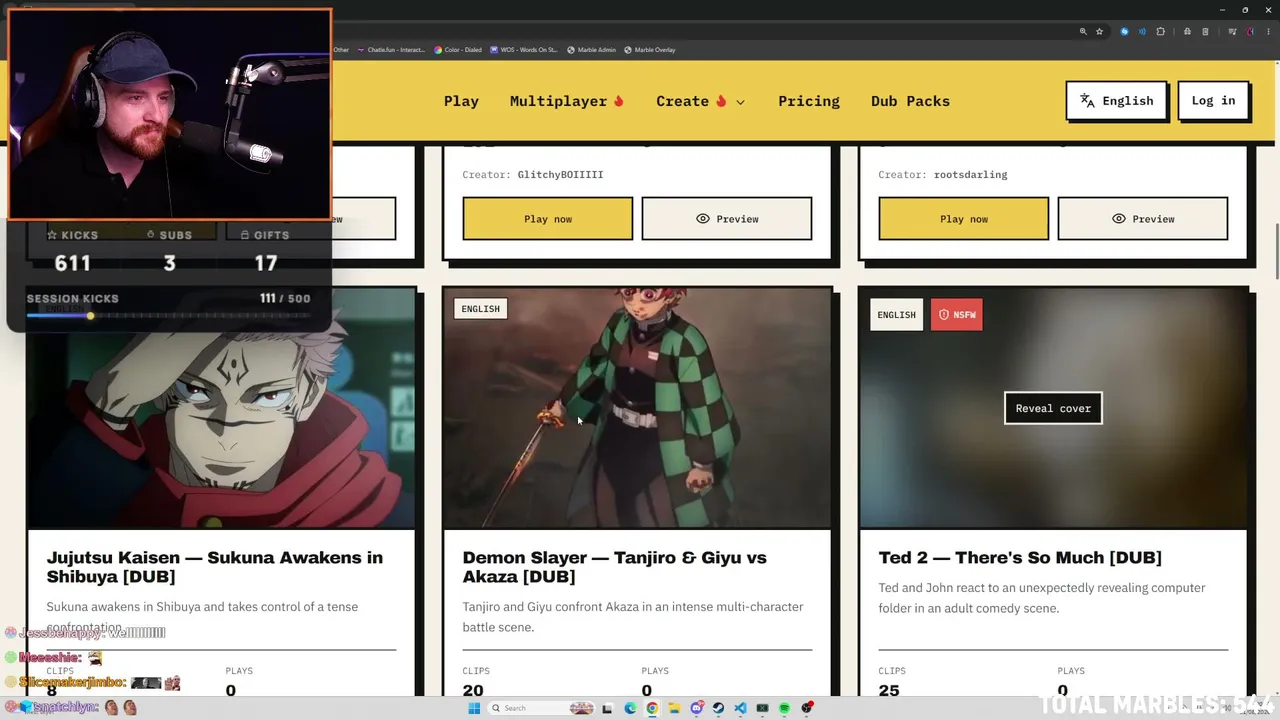Open the Windows Start menu
The height and width of the screenshot is (720, 1280).
474,708
